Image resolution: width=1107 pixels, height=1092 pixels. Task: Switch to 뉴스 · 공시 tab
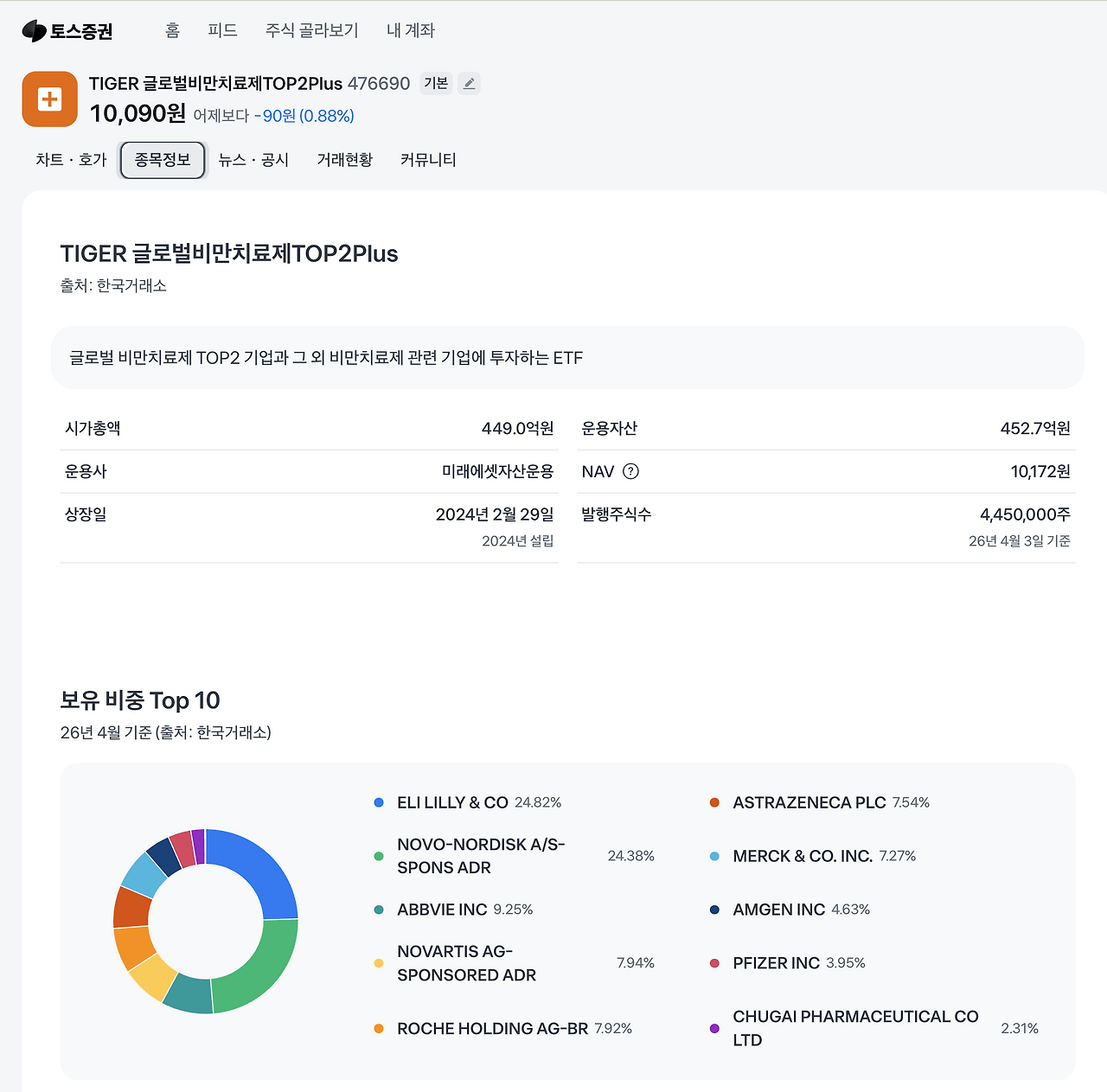tap(253, 160)
